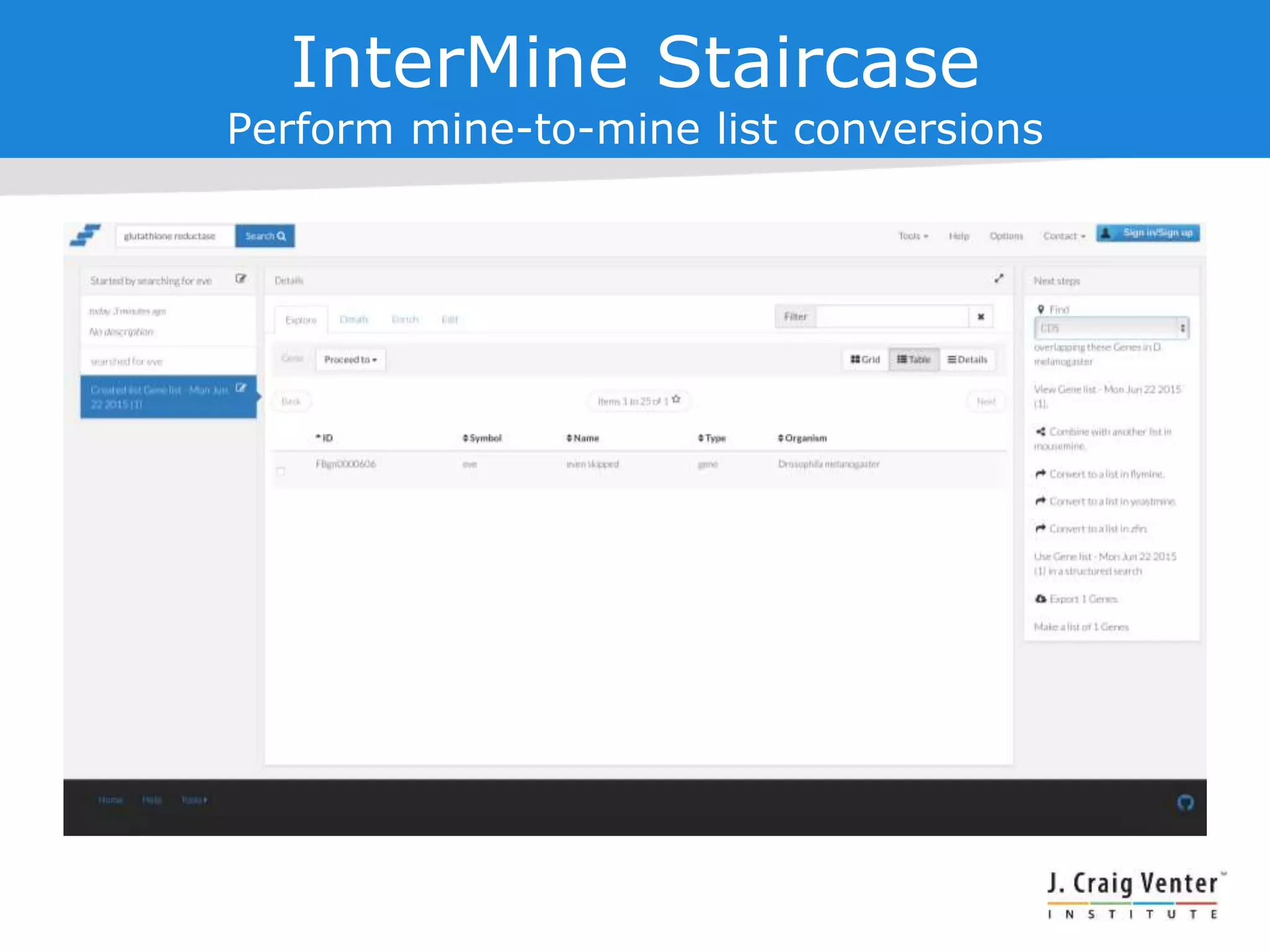The width and height of the screenshot is (1270, 952).
Task: Sort table by Symbol column
Action: (482, 438)
